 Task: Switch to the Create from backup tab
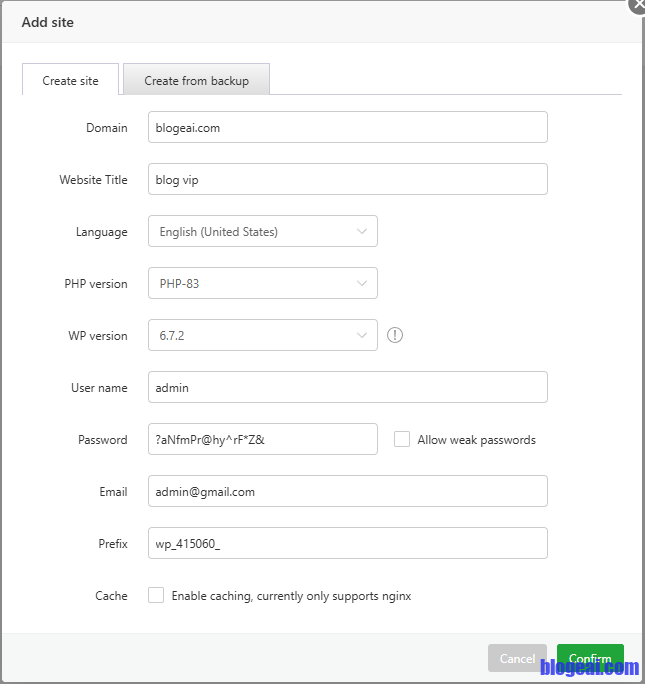pos(196,81)
